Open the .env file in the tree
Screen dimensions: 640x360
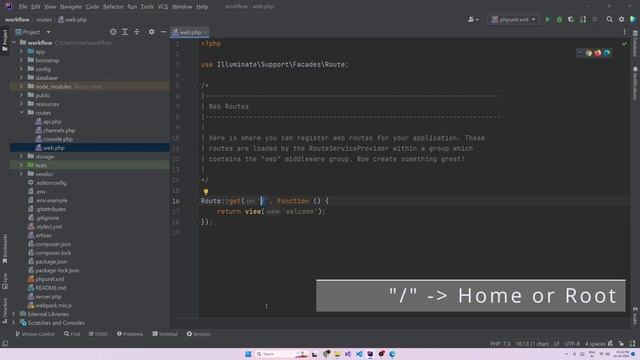40,191
